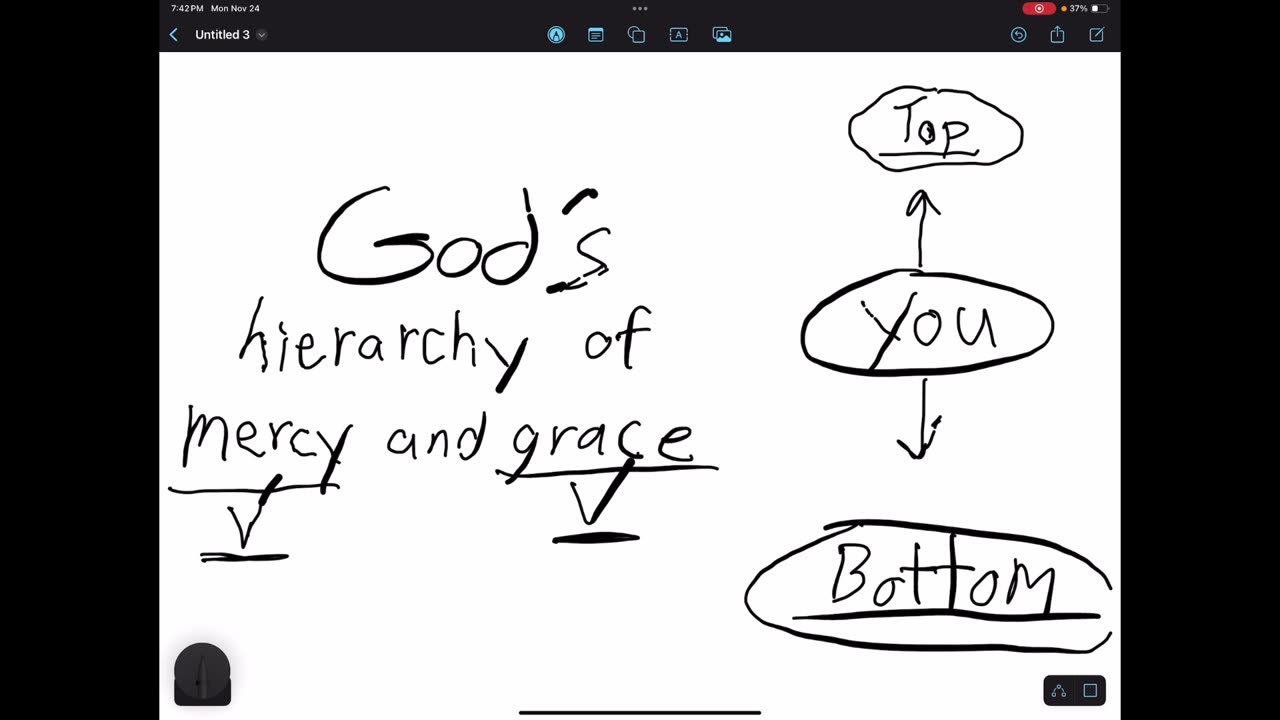Select the drawing pen tool

click(x=556, y=35)
